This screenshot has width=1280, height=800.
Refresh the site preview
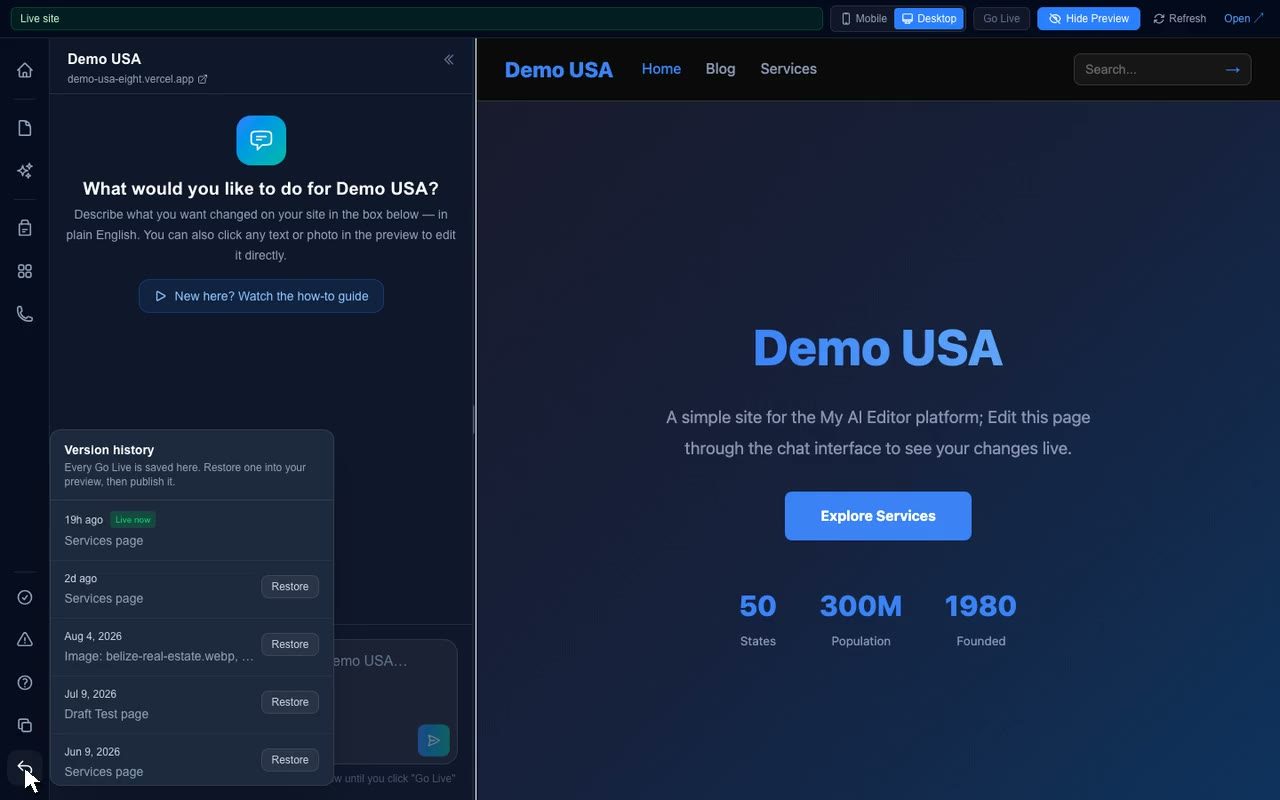[1180, 19]
